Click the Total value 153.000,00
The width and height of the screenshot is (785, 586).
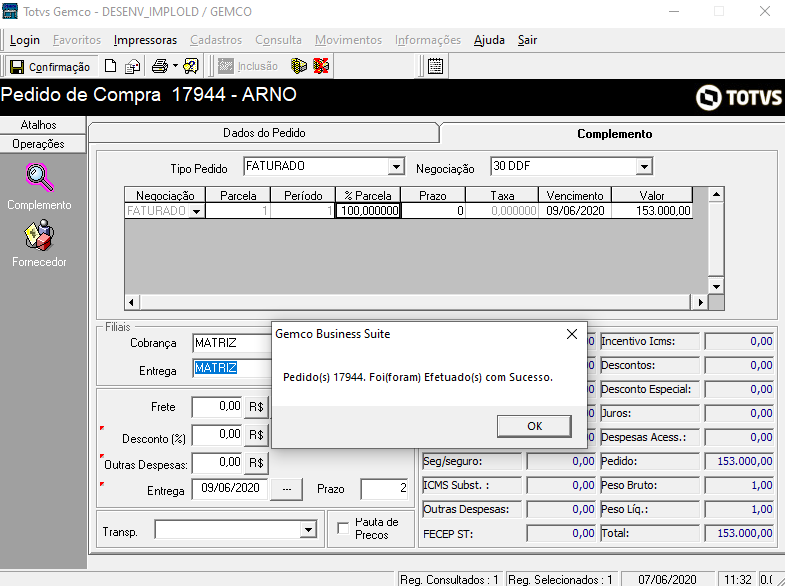pos(739,533)
